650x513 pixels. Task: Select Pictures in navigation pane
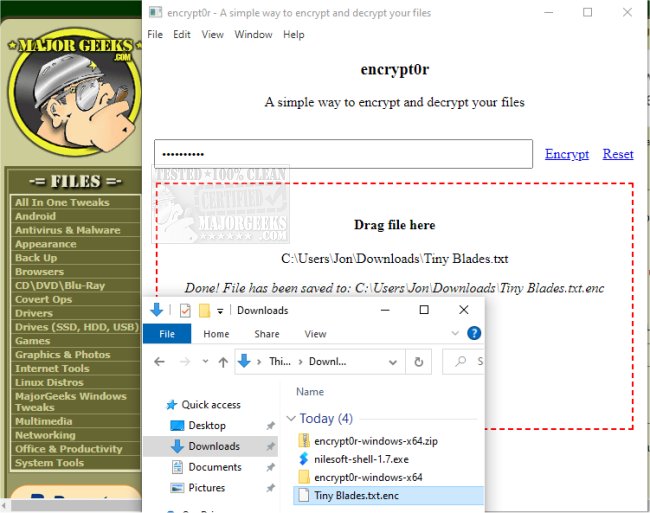point(206,488)
